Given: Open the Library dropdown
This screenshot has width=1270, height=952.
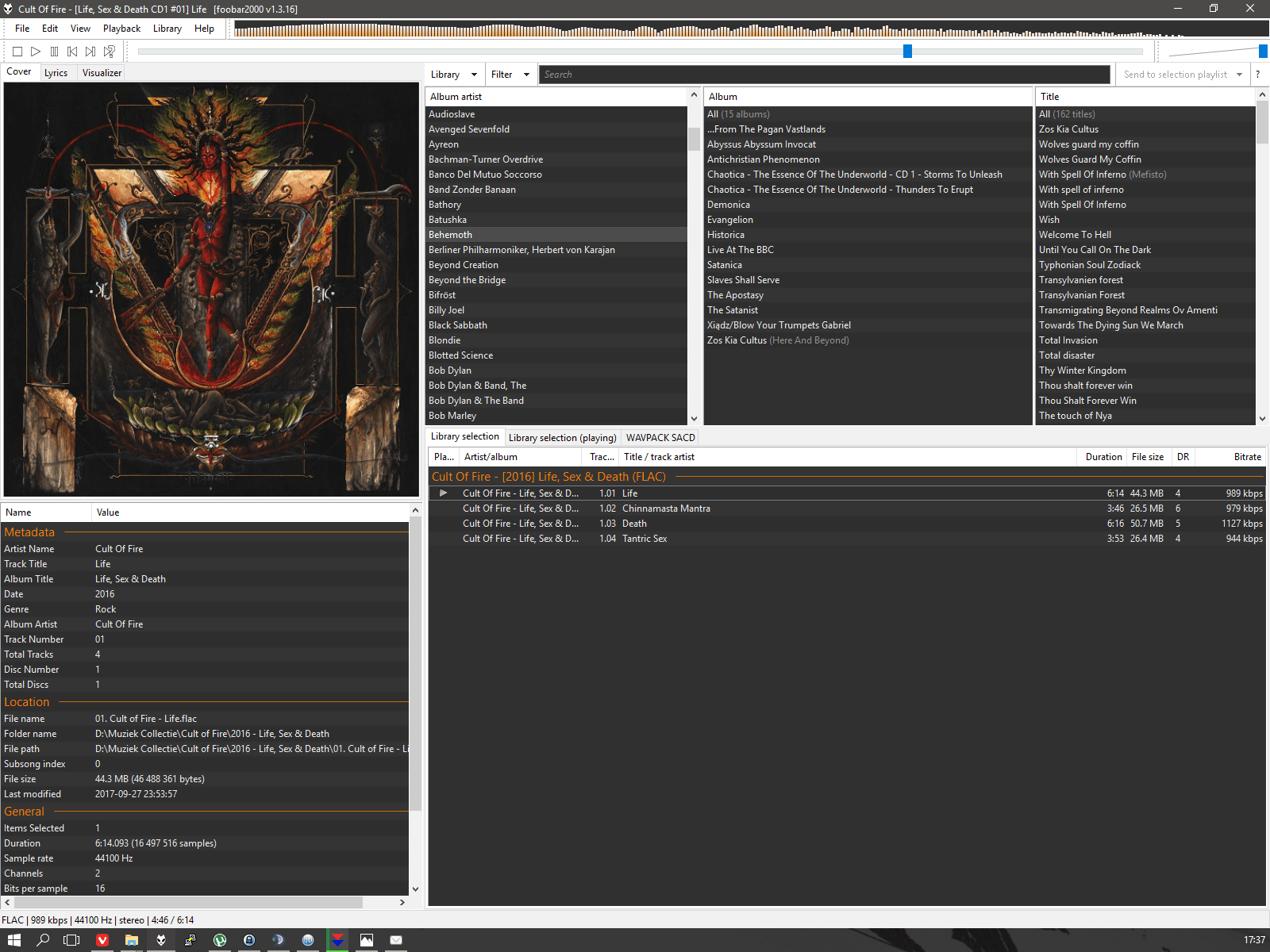Looking at the screenshot, I should click(x=454, y=75).
